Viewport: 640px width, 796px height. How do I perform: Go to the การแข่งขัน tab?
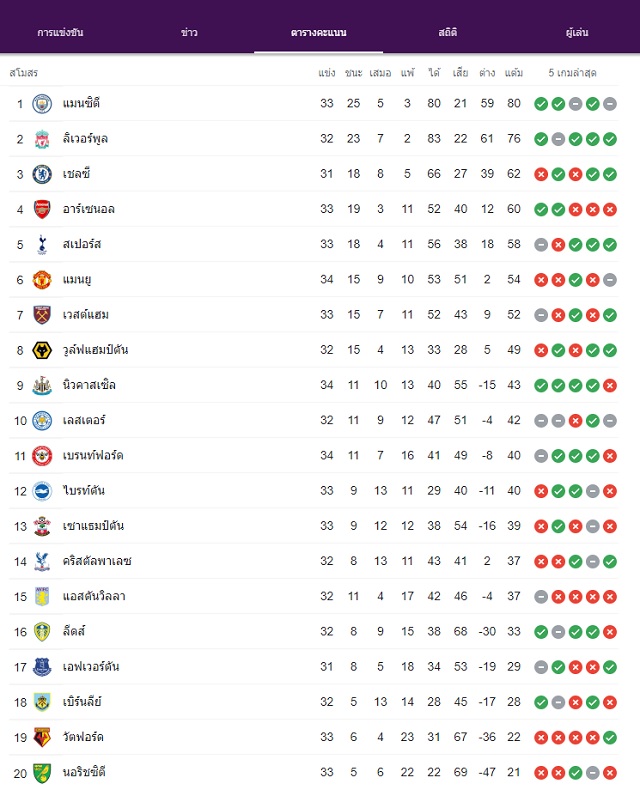pyautogui.click(x=60, y=32)
